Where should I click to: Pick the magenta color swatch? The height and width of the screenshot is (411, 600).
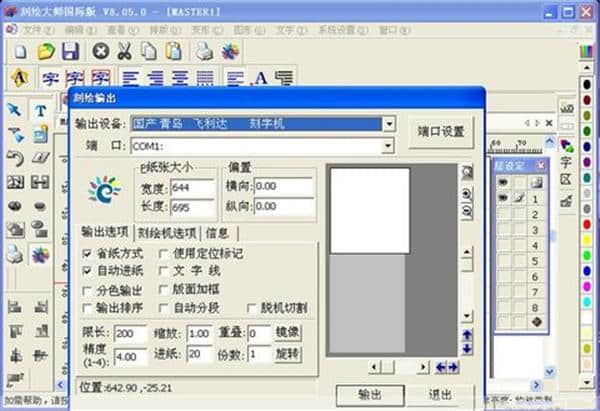click(x=587, y=286)
